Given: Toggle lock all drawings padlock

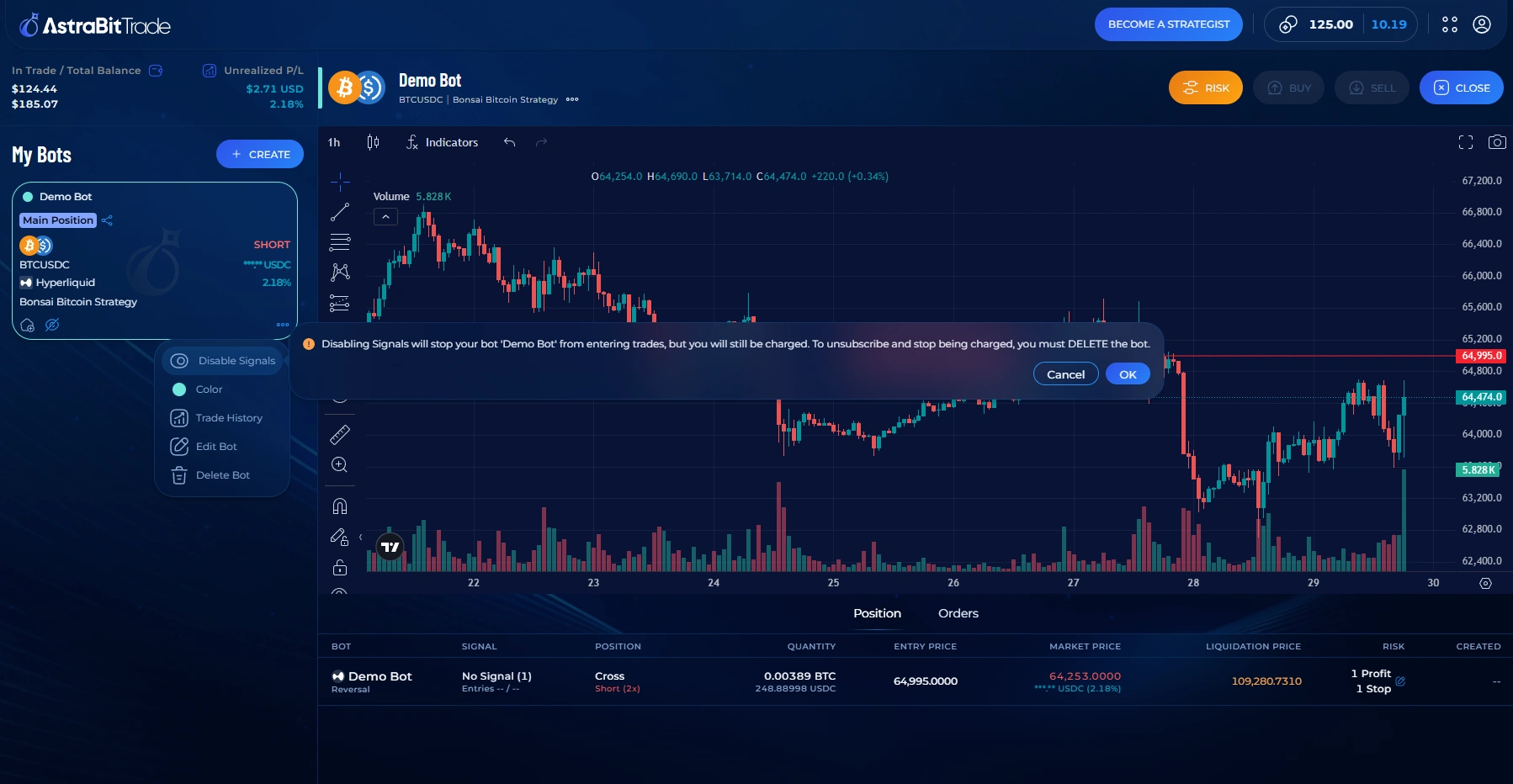Looking at the screenshot, I should (340, 567).
